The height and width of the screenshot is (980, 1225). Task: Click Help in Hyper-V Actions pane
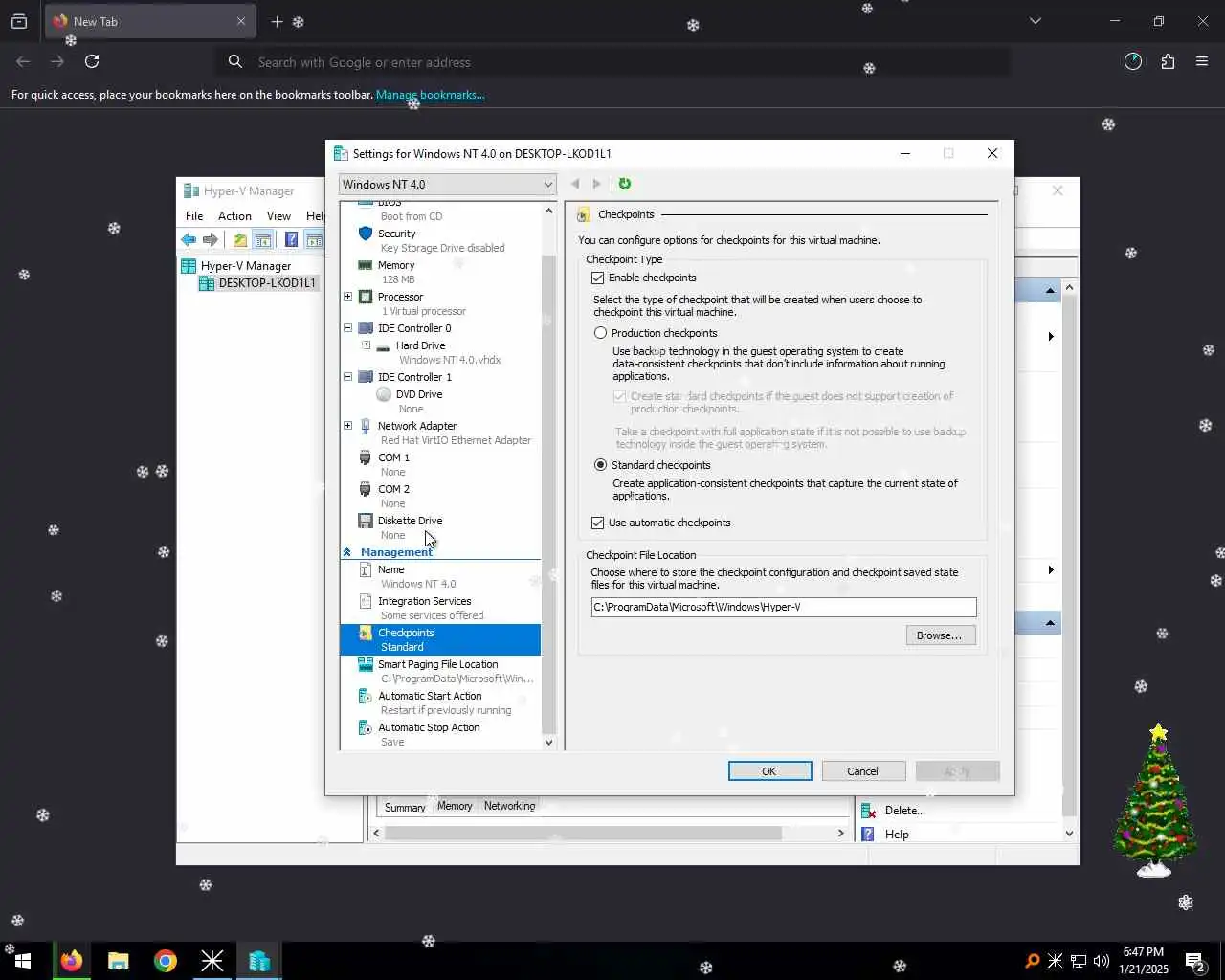click(x=897, y=835)
